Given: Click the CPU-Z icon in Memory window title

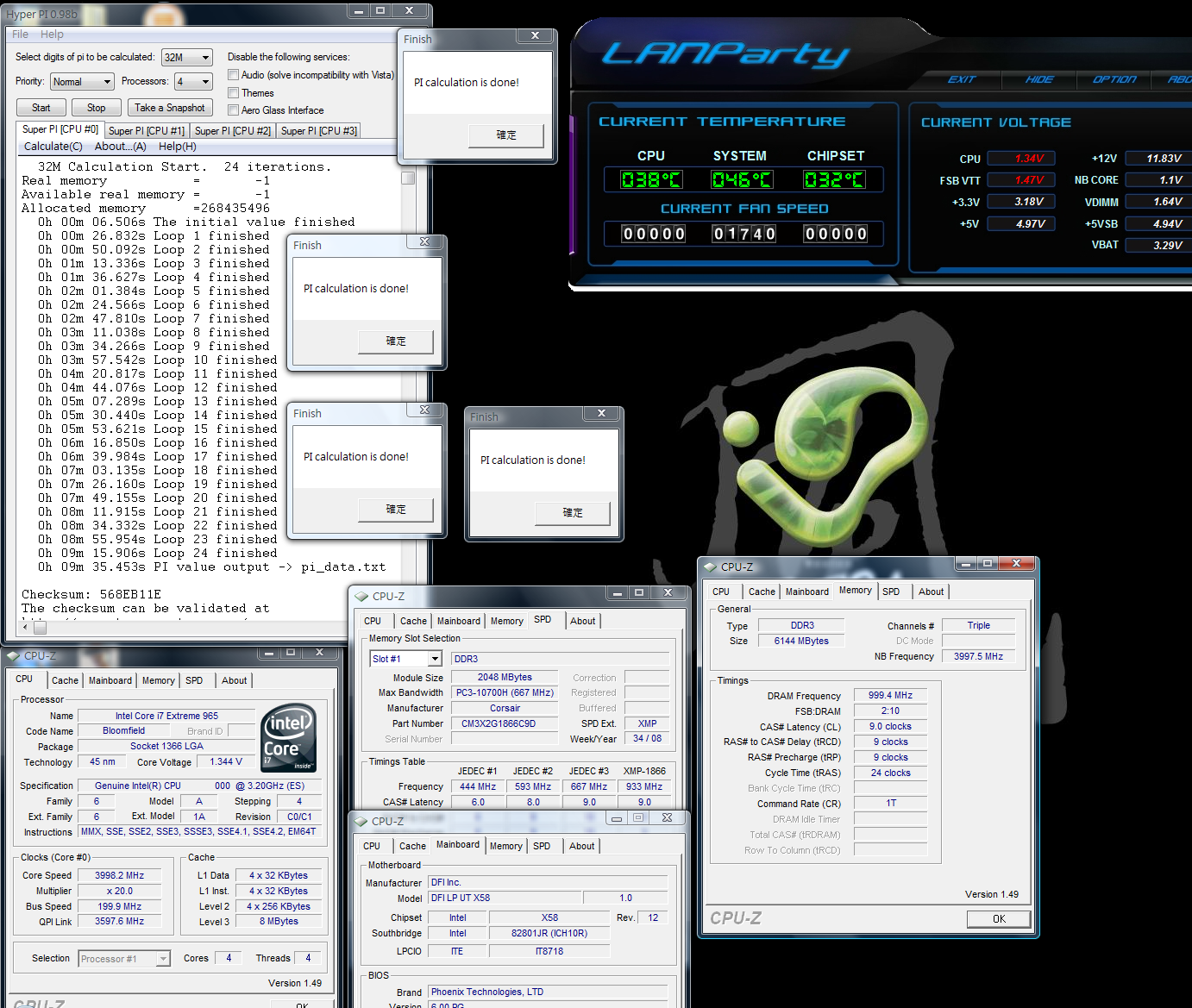Looking at the screenshot, I should click(710, 567).
